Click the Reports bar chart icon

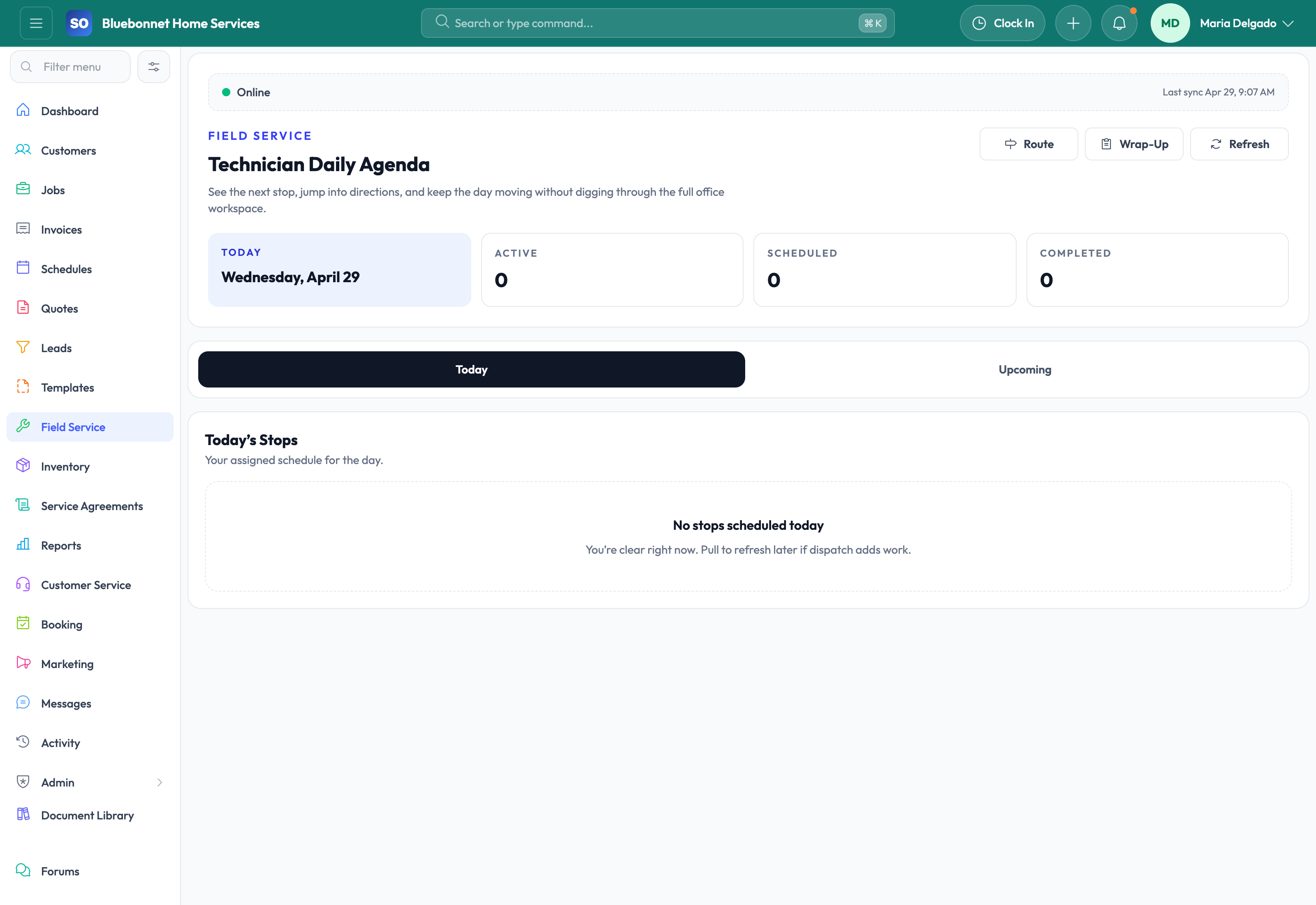[23, 544]
